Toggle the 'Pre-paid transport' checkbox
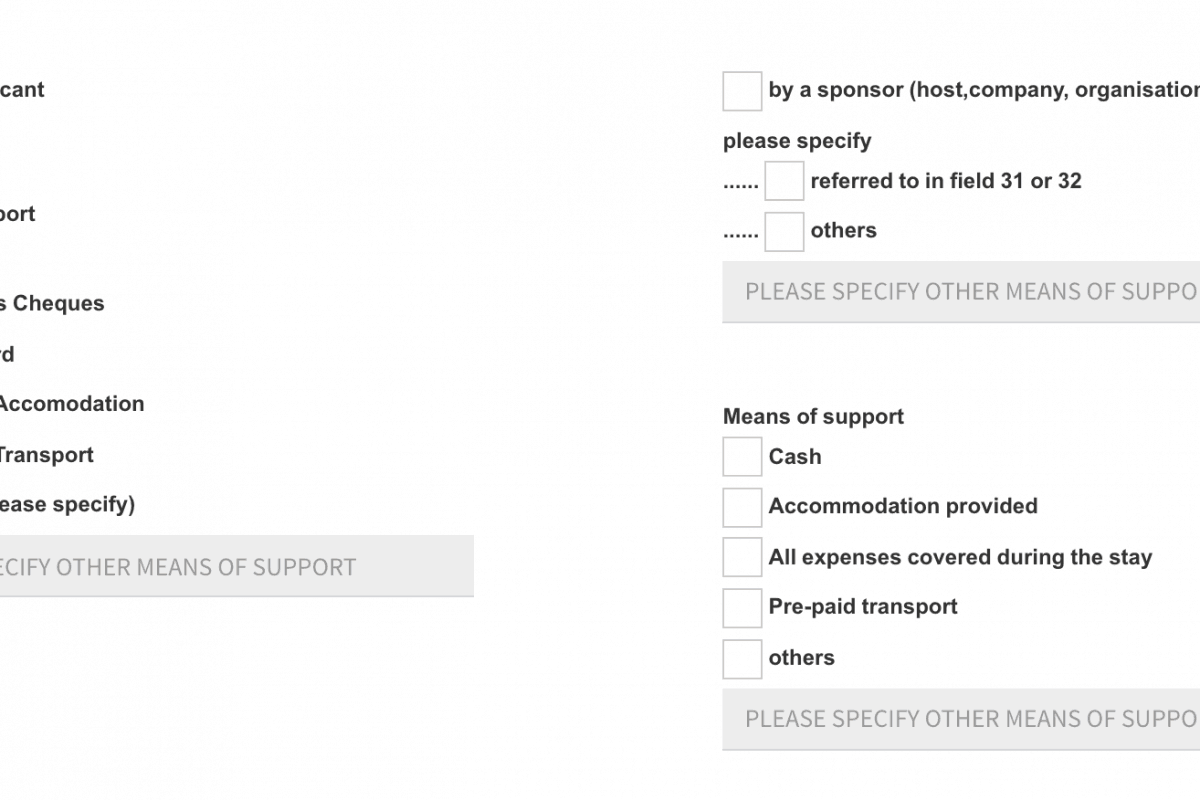This screenshot has width=1200, height=800. 742,607
